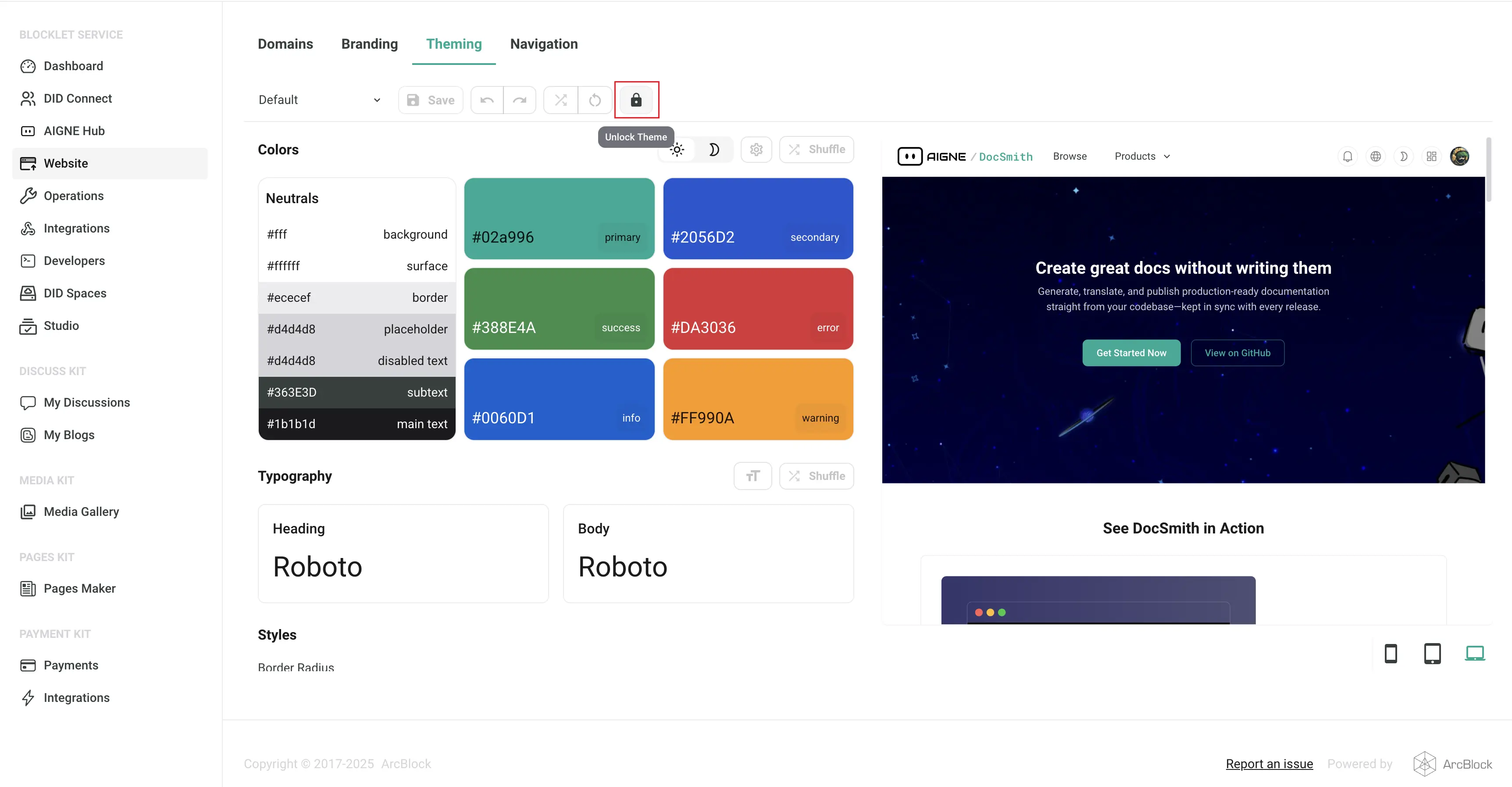Reset theme with the circular reset icon
The image size is (1512, 787).
(x=595, y=100)
